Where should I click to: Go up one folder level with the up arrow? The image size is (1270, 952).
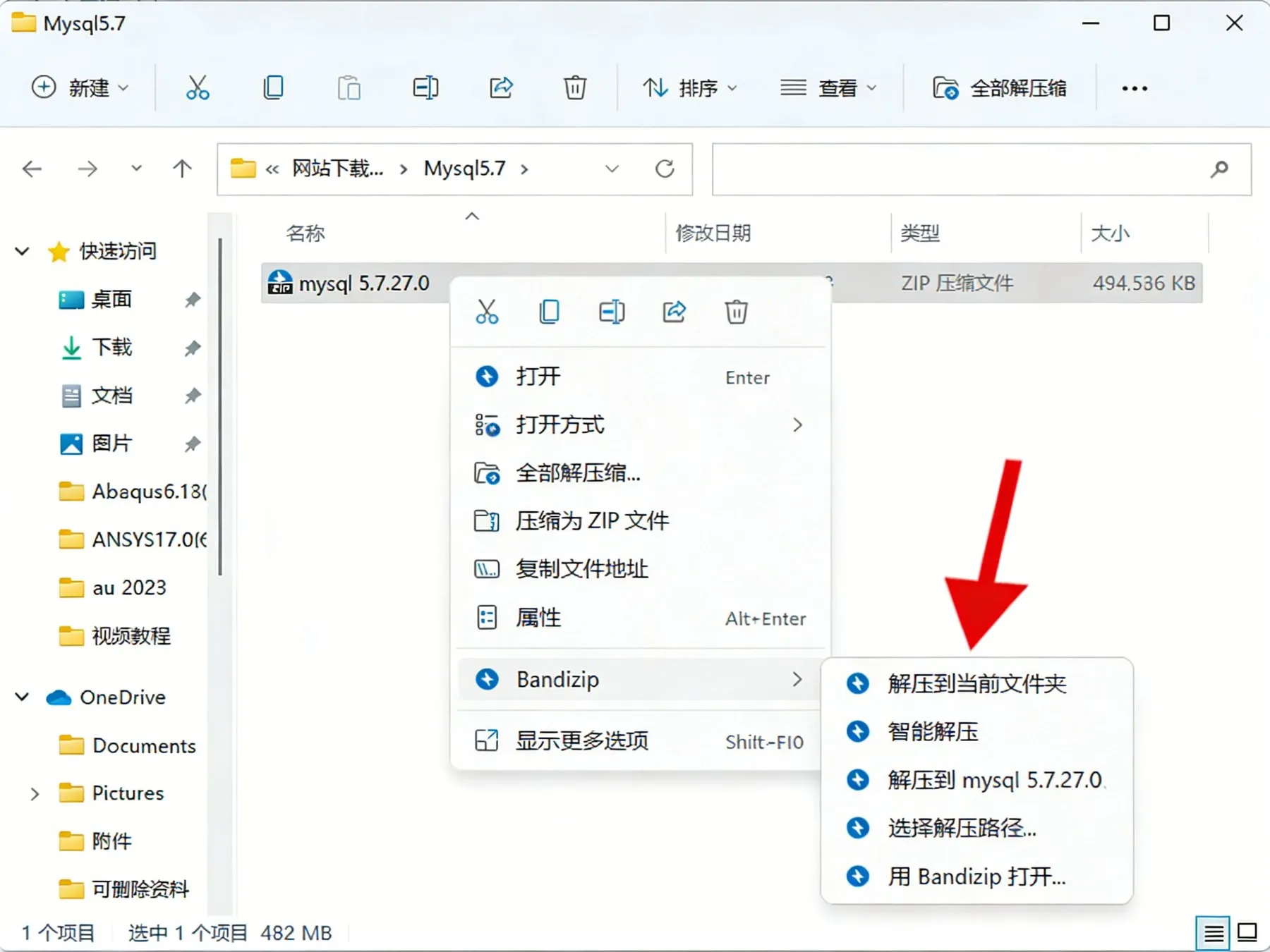tap(182, 169)
